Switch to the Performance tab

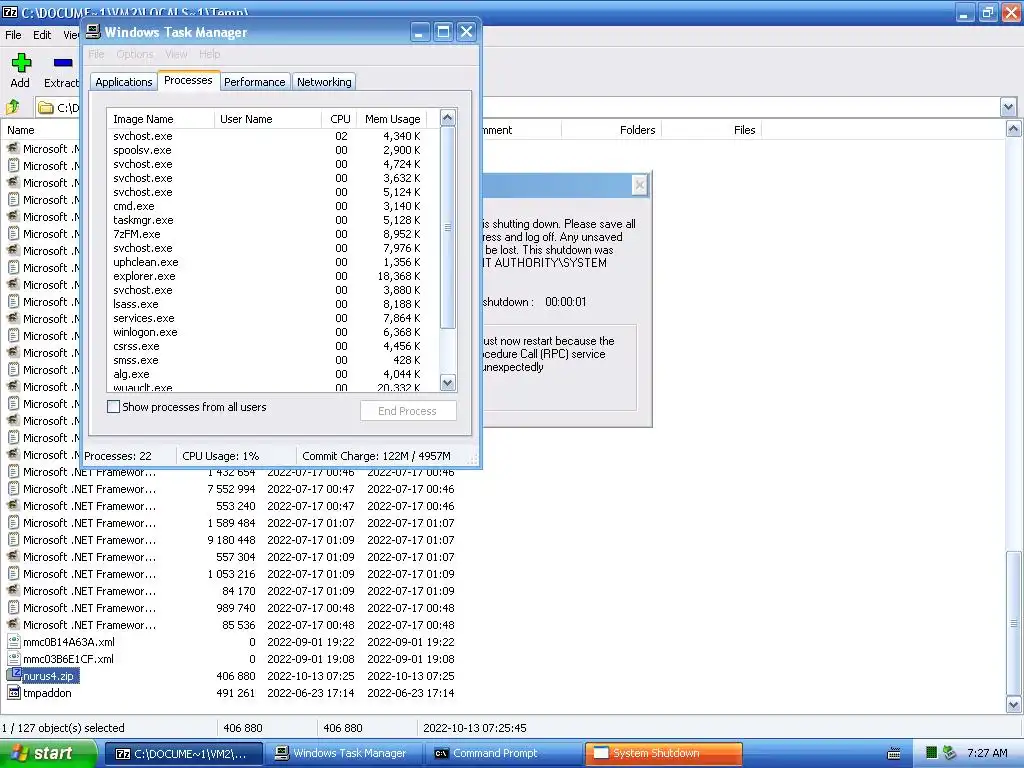click(254, 82)
